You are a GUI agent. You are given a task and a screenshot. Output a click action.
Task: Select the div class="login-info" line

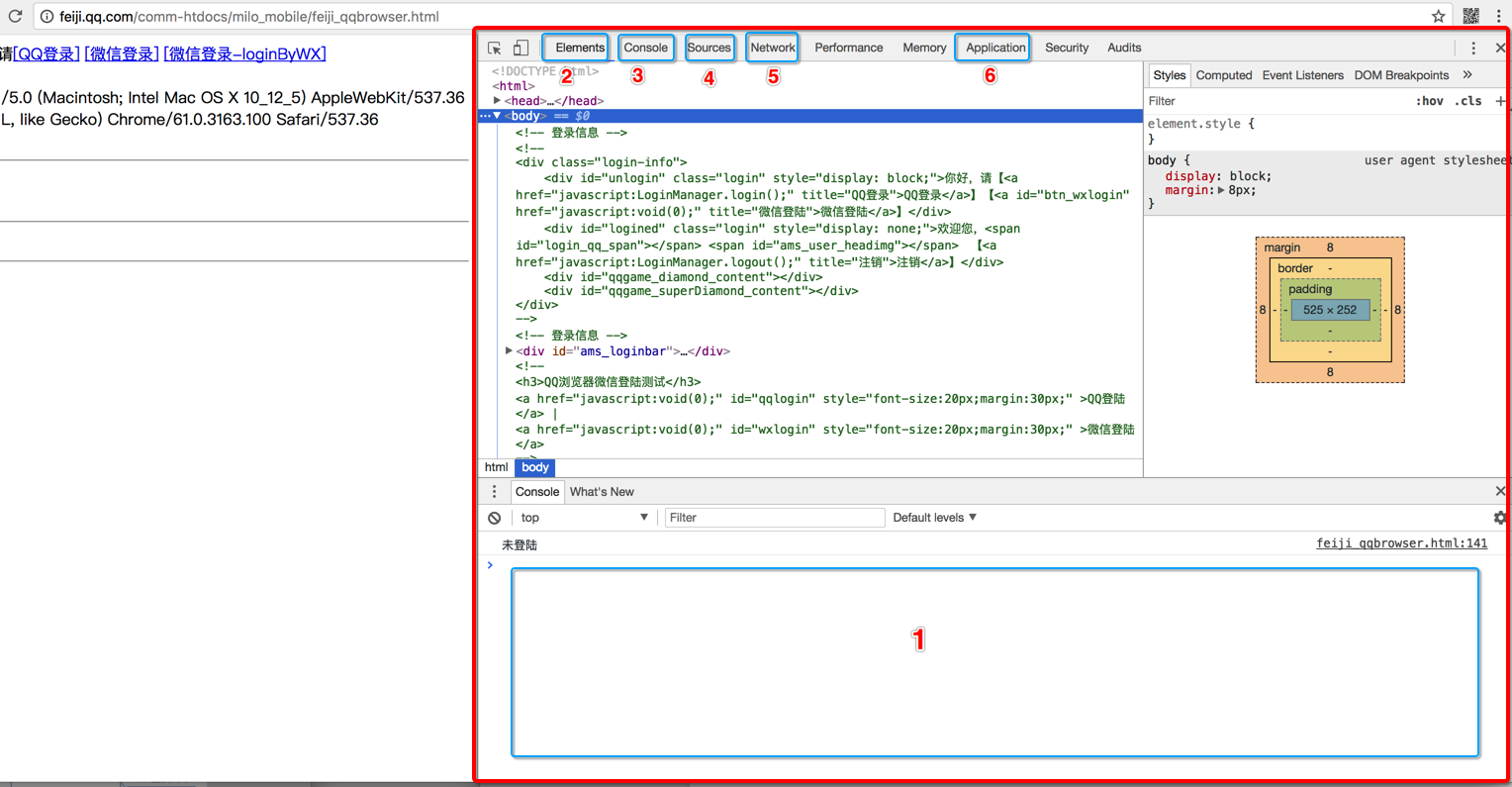pyautogui.click(x=601, y=162)
